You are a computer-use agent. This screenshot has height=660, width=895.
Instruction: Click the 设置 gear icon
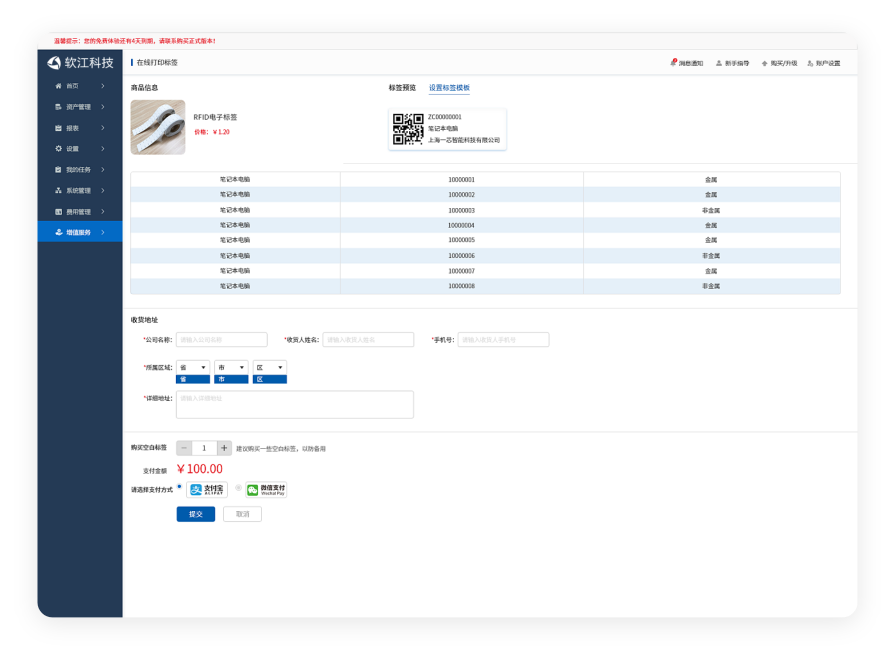coord(58,148)
